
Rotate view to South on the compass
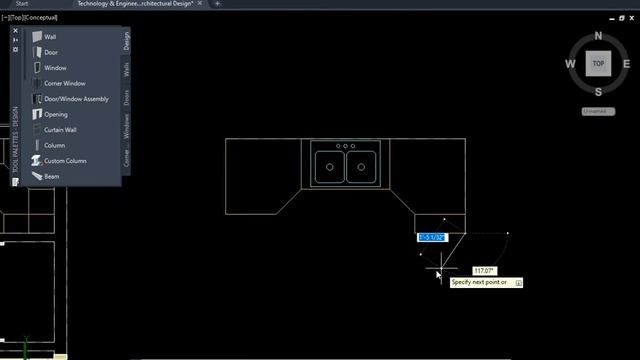(x=598, y=92)
